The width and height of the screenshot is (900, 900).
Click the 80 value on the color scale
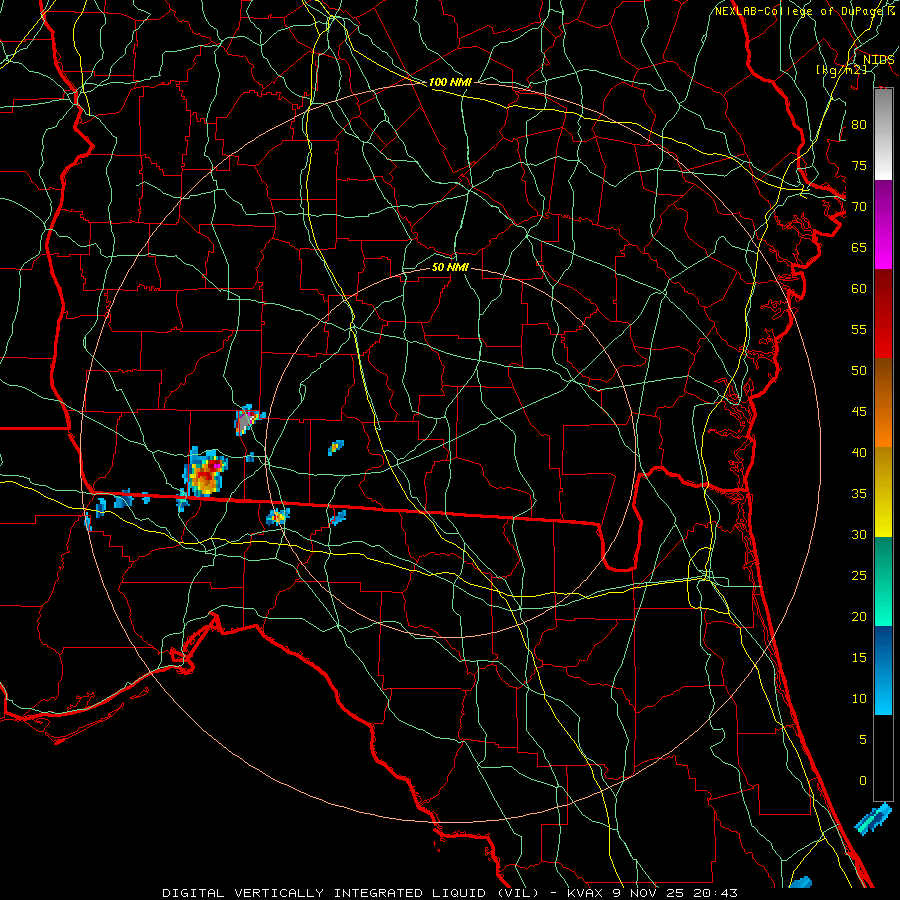point(859,125)
